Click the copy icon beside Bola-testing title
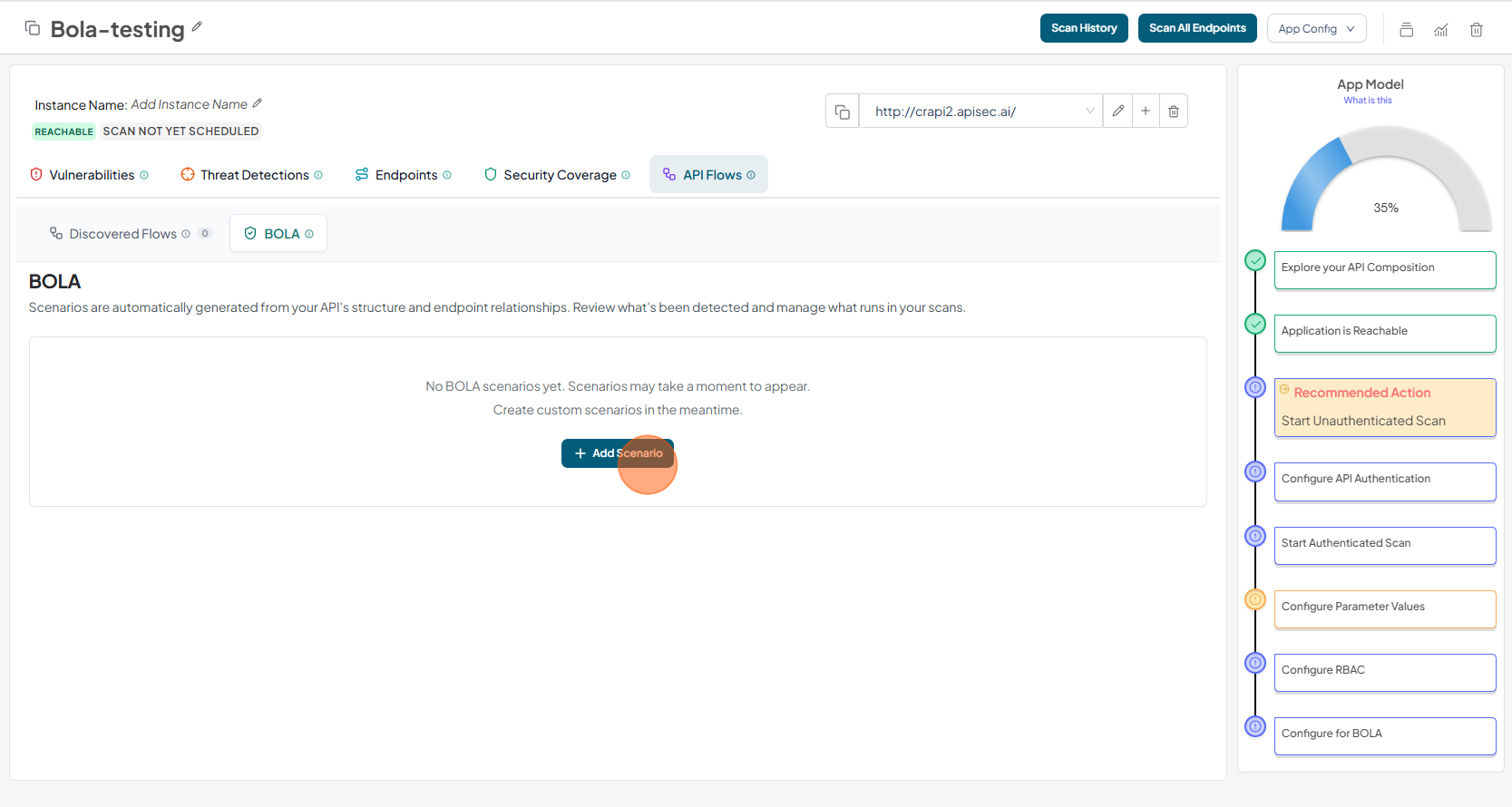 33,28
